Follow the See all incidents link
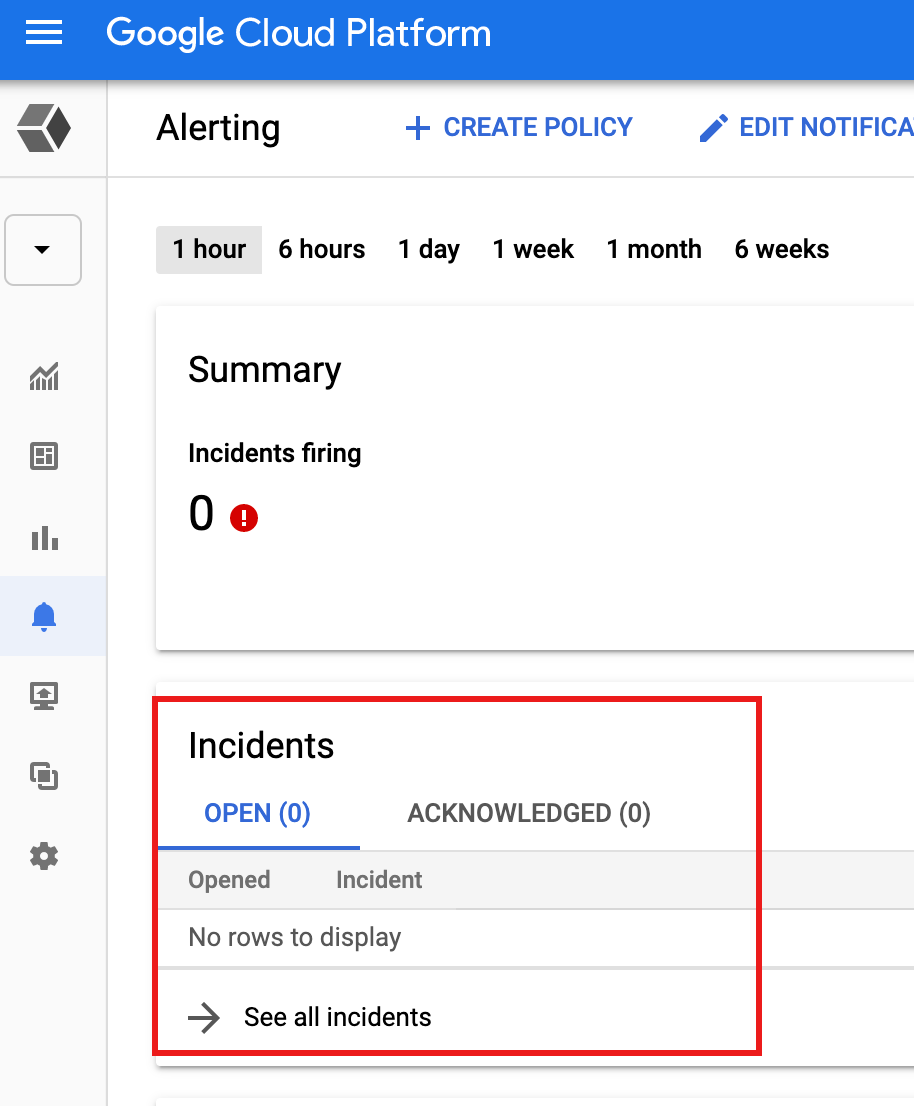The width and height of the screenshot is (914, 1106). [337, 1017]
